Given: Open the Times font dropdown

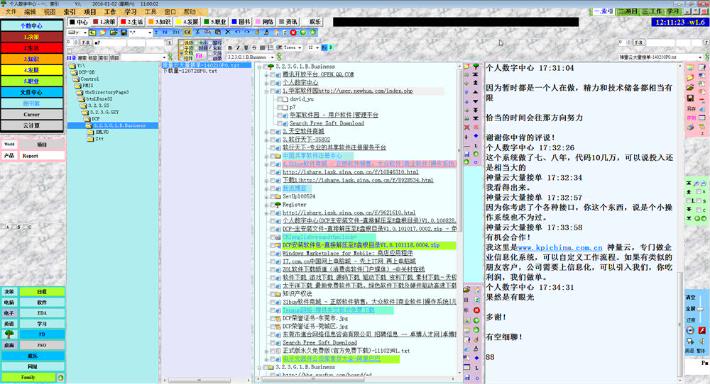Looking at the screenshot, I should pyautogui.click(x=293, y=48).
